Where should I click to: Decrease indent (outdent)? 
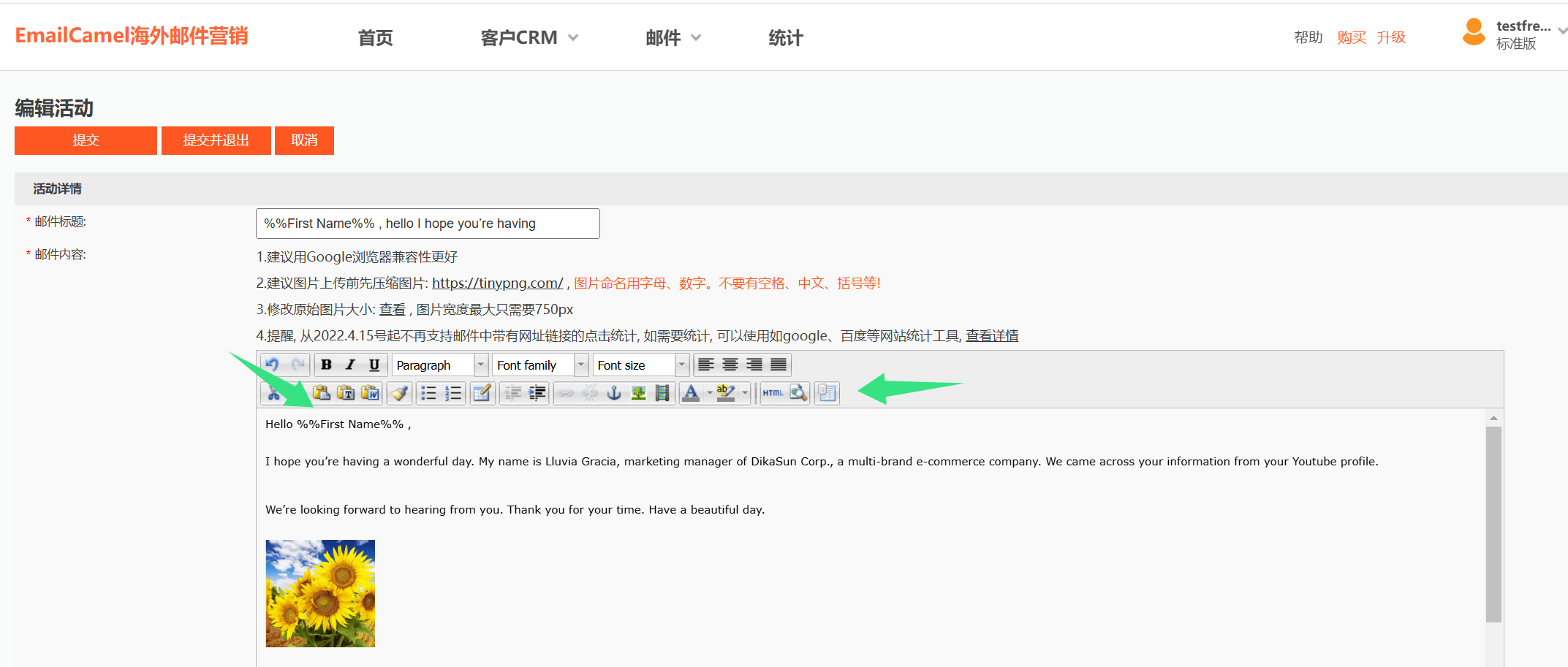(512, 393)
